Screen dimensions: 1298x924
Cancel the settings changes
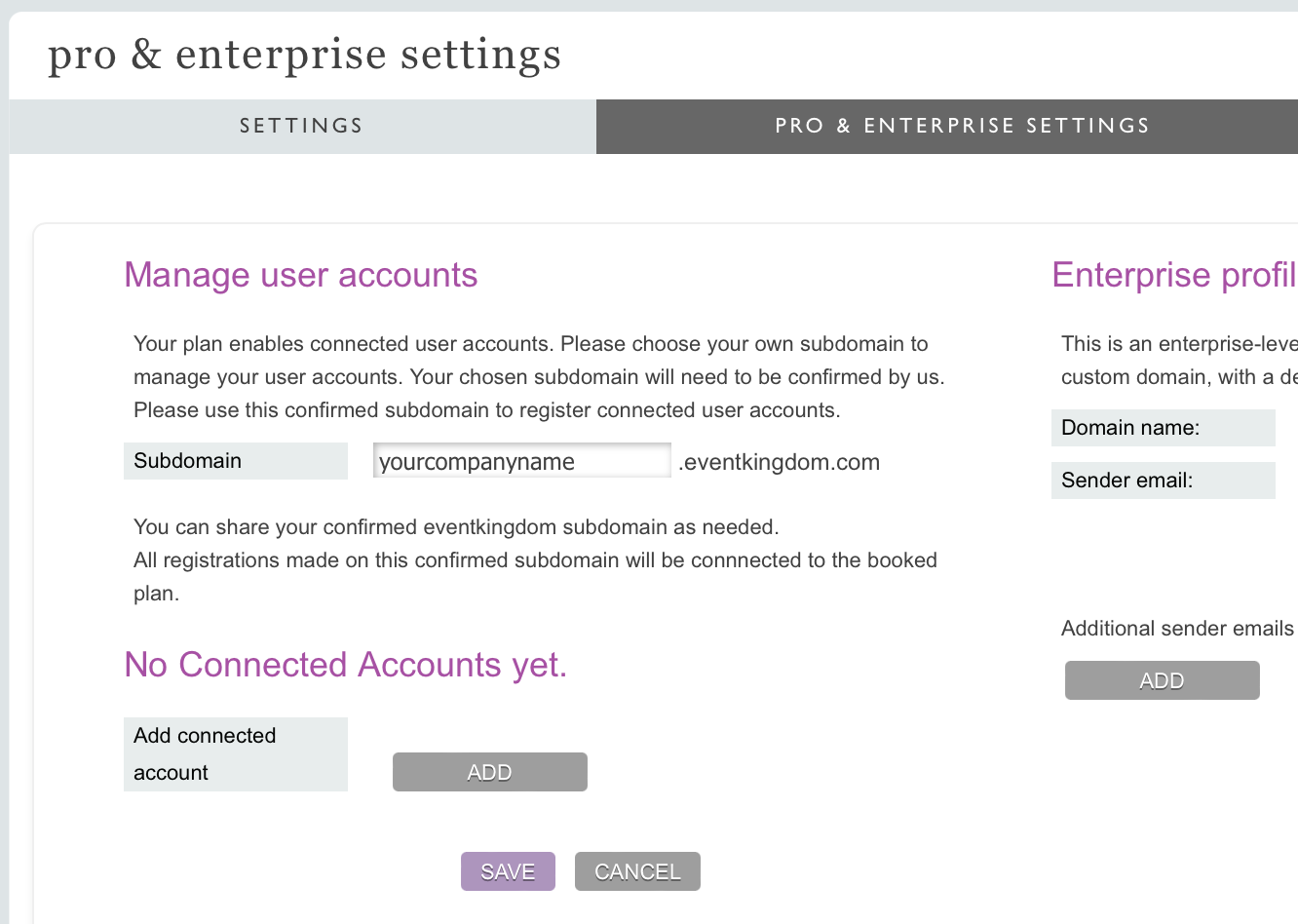pyautogui.click(x=637, y=871)
